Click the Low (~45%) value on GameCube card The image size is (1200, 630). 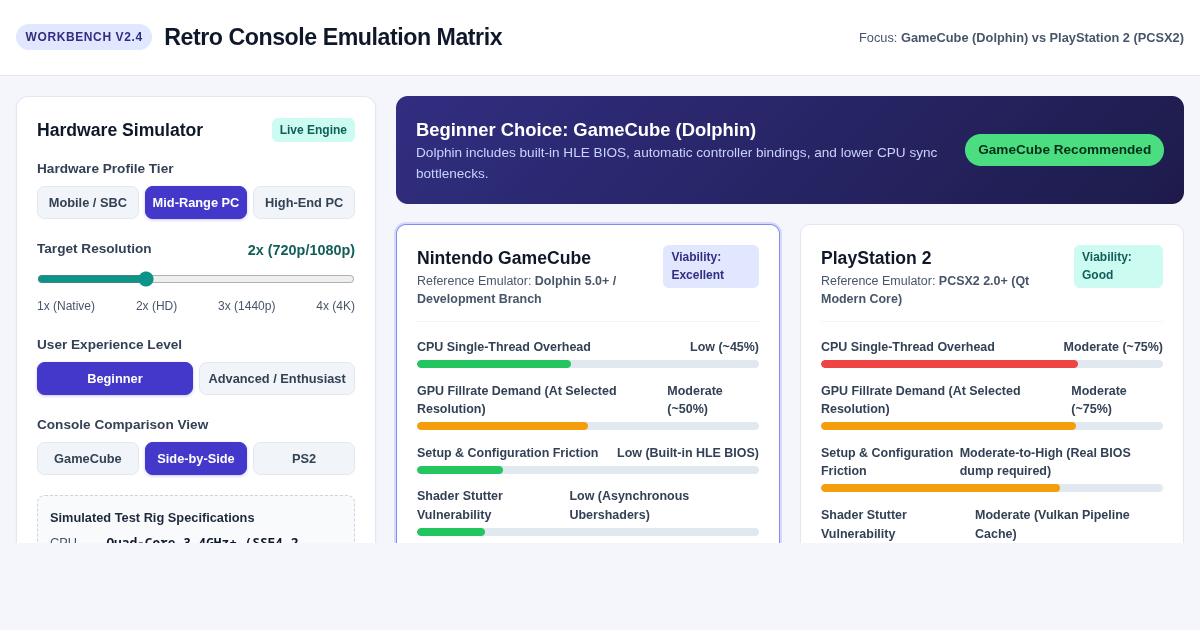(724, 347)
